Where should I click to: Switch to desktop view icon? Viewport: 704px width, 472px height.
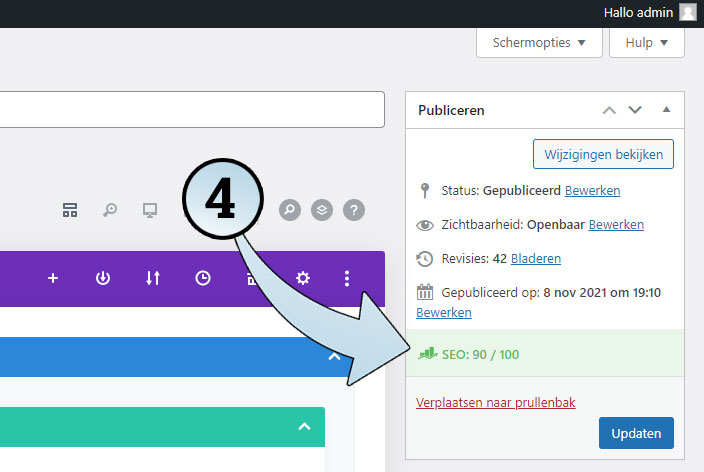click(x=150, y=210)
